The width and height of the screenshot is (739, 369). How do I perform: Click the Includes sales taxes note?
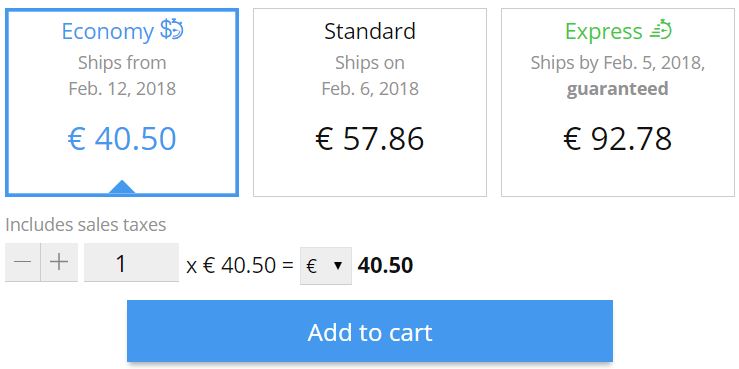click(86, 225)
